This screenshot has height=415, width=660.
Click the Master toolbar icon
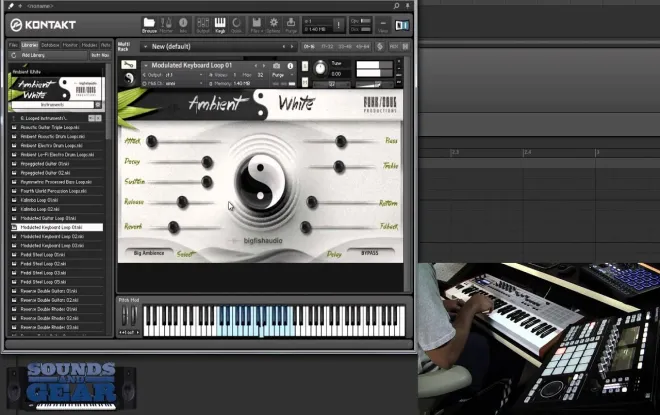[166, 25]
